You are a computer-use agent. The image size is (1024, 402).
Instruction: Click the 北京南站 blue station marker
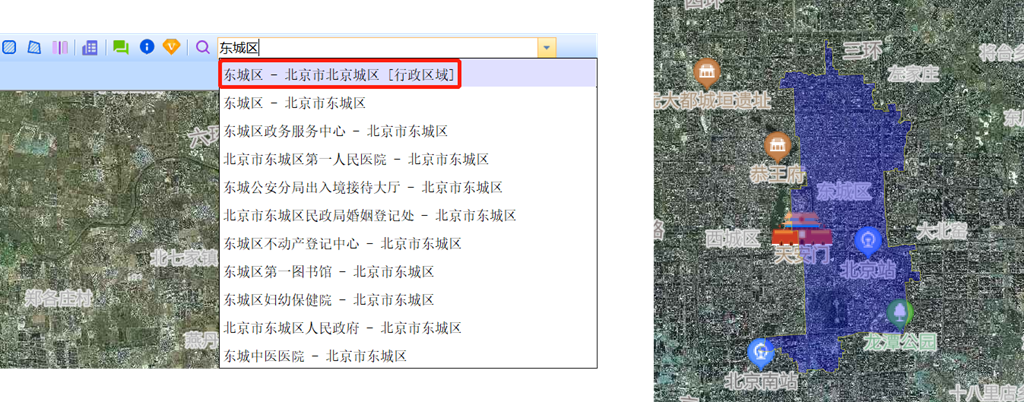click(760, 352)
